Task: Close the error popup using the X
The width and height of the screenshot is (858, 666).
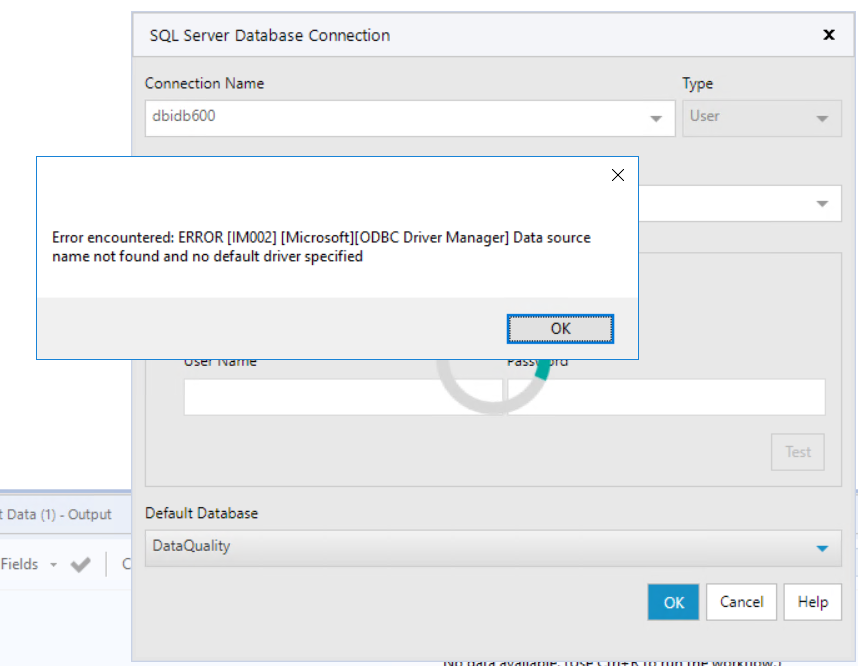Action: click(x=617, y=174)
